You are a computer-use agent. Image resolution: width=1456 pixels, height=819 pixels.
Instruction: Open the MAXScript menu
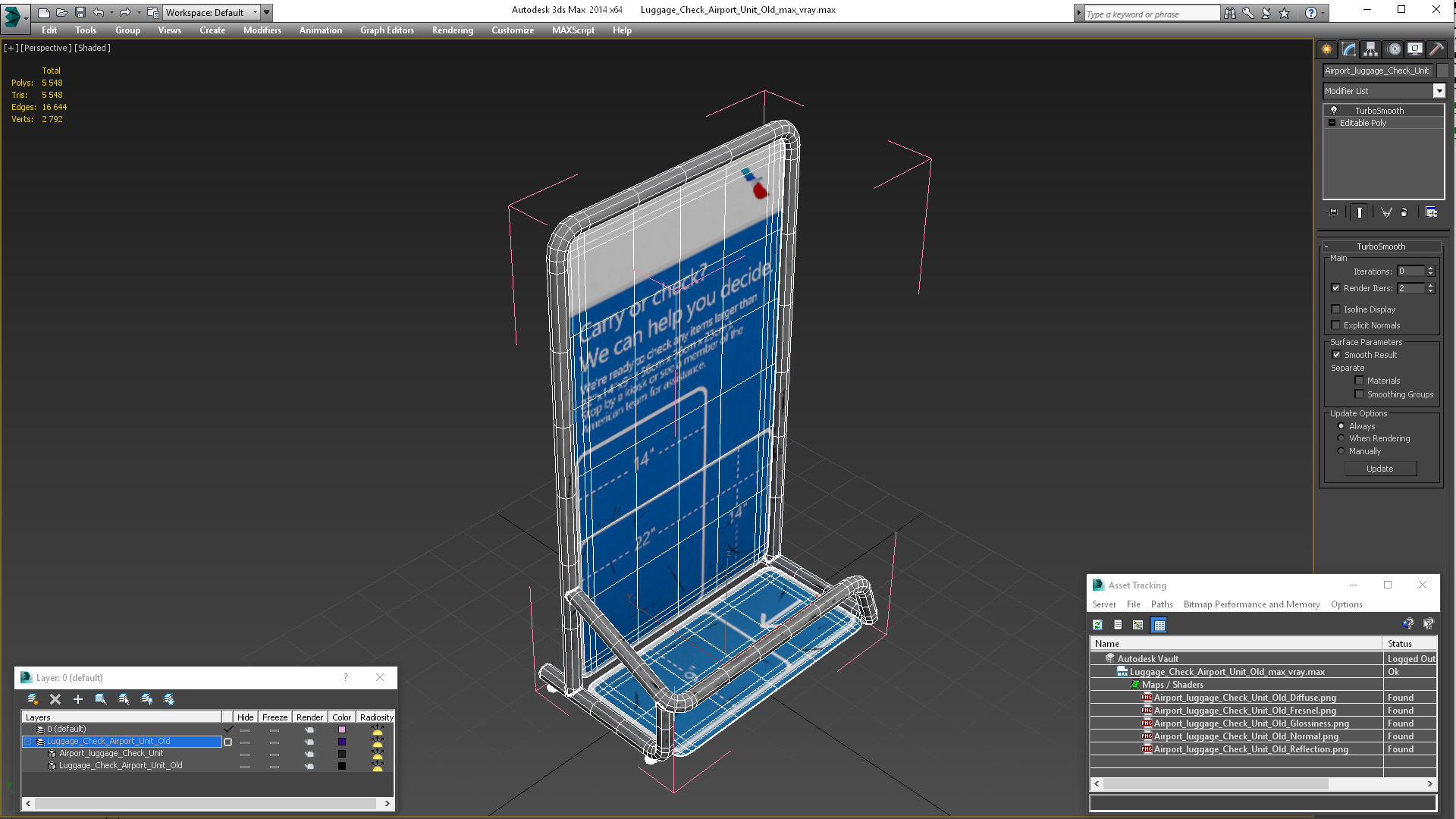click(573, 30)
